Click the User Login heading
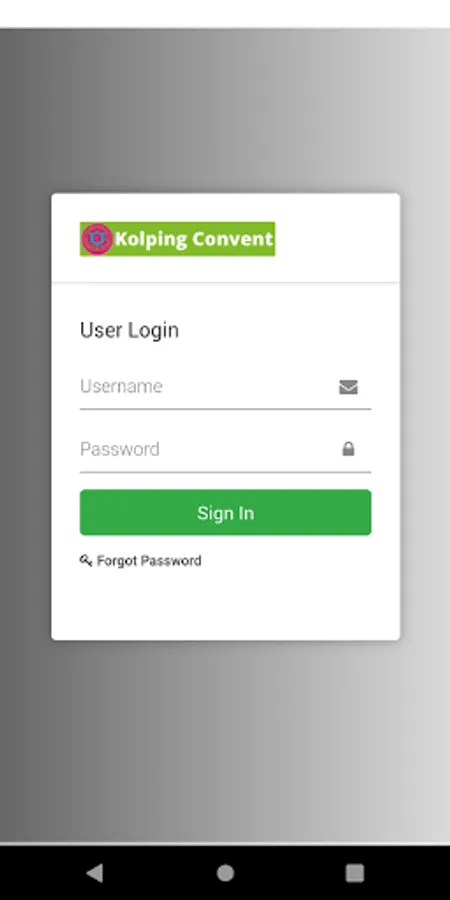The height and width of the screenshot is (900, 450). tap(129, 330)
